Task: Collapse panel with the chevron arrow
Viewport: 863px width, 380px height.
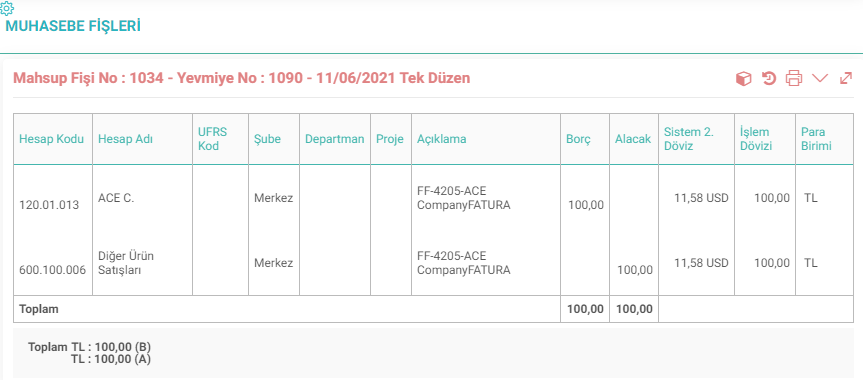Action: [820, 78]
